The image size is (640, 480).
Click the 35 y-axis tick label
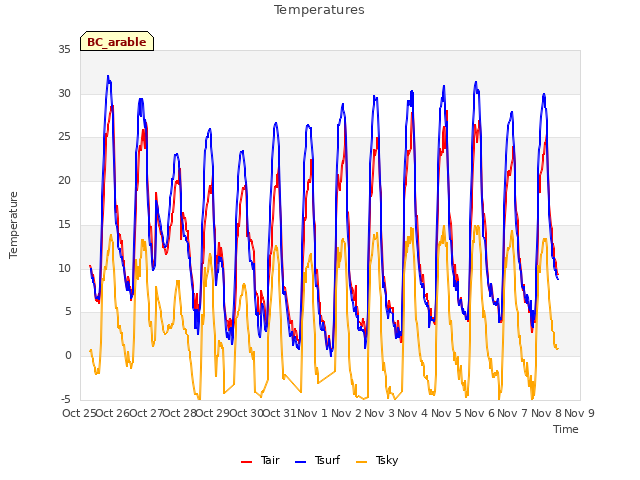pyautogui.click(x=64, y=50)
